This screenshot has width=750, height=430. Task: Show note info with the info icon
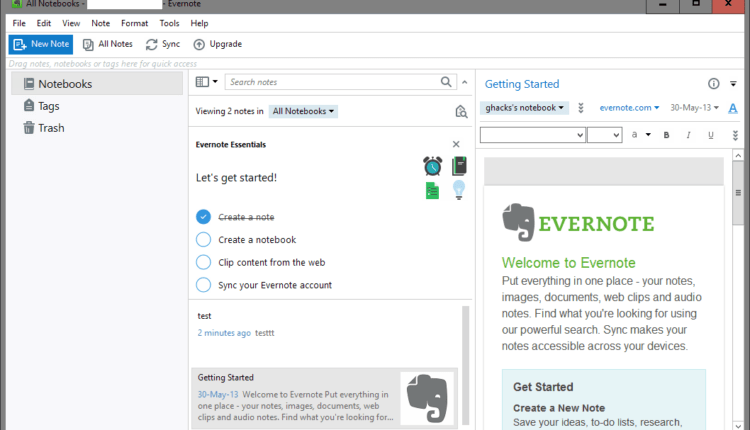click(714, 84)
